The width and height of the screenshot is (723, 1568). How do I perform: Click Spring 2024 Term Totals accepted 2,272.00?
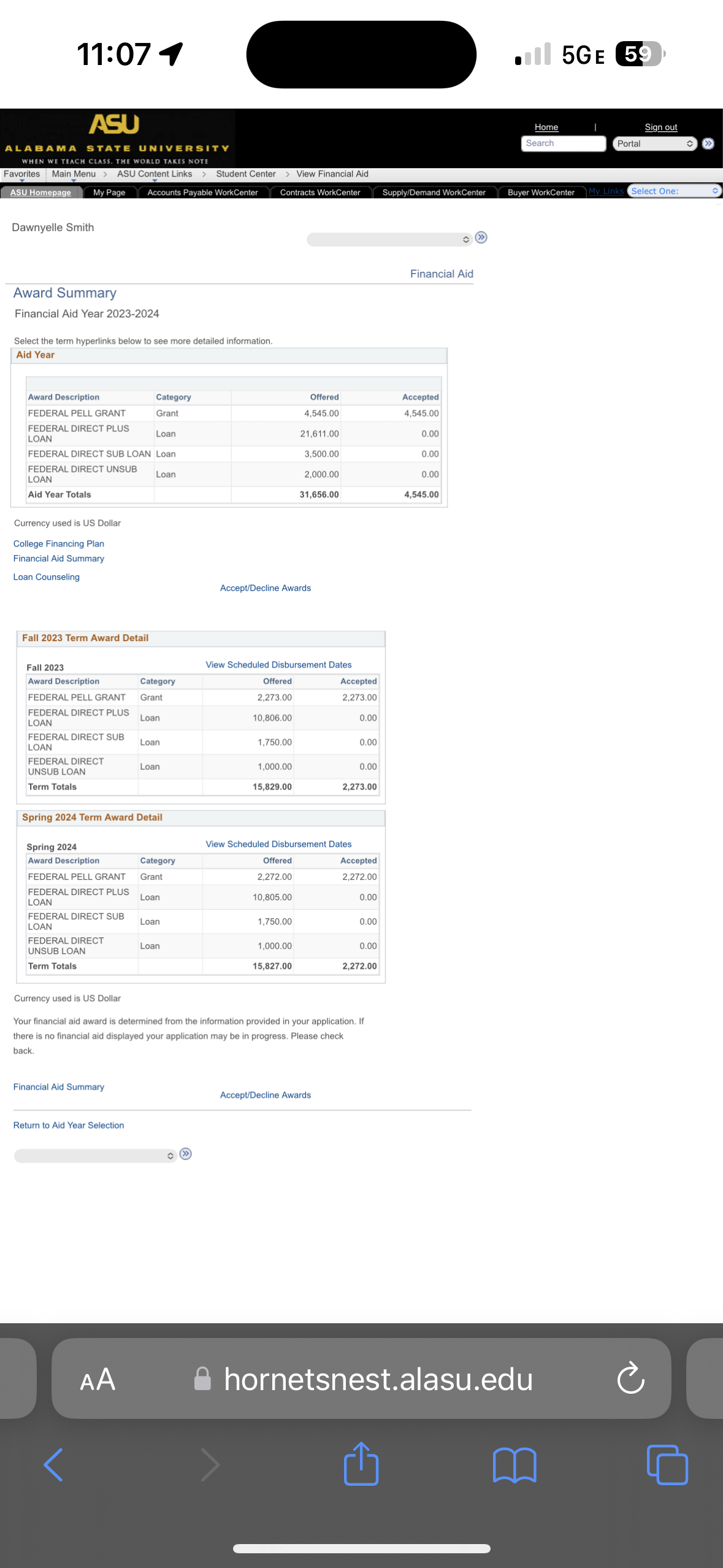coord(359,966)
